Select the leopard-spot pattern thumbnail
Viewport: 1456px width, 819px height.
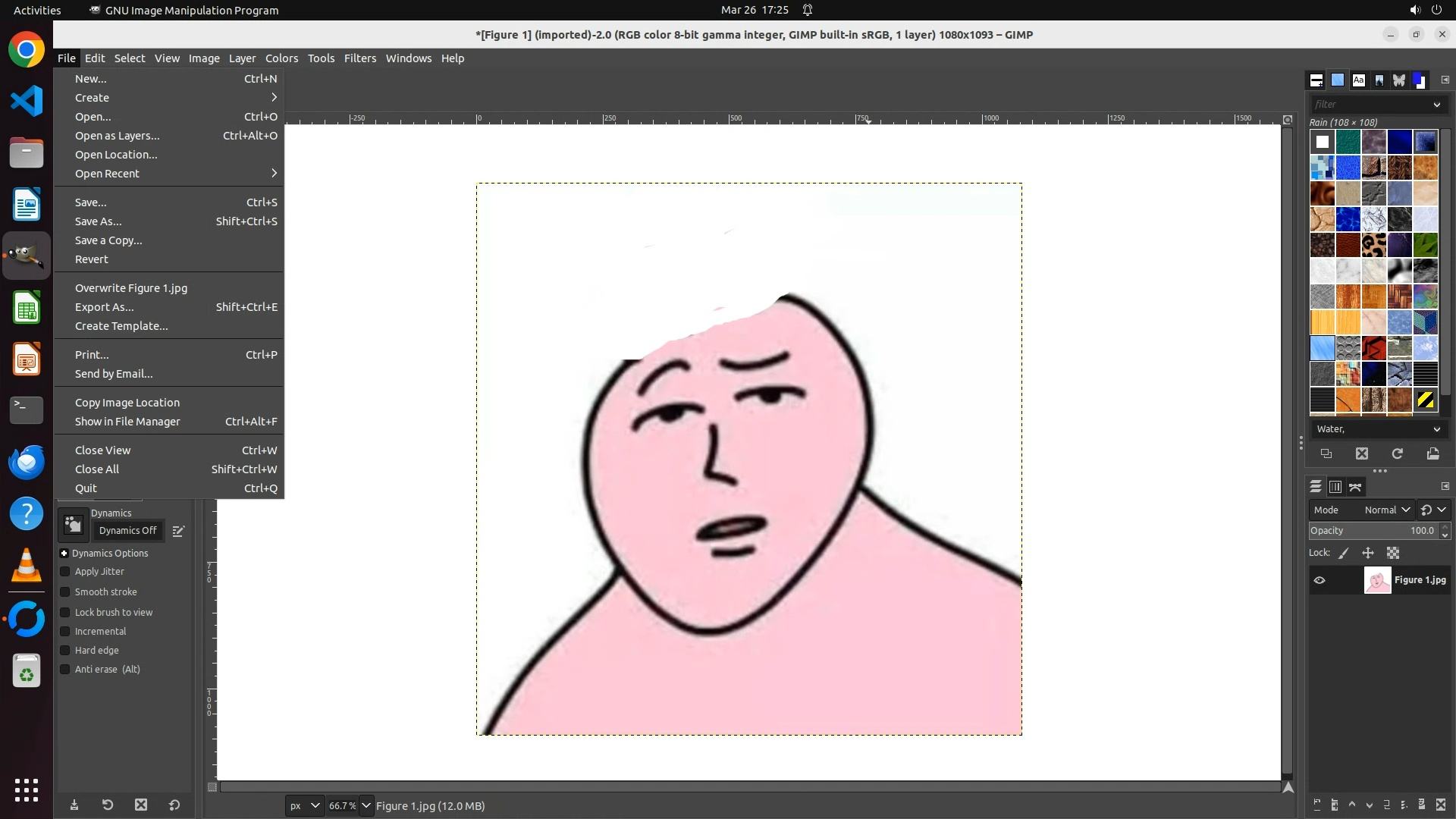[1373, 245]
